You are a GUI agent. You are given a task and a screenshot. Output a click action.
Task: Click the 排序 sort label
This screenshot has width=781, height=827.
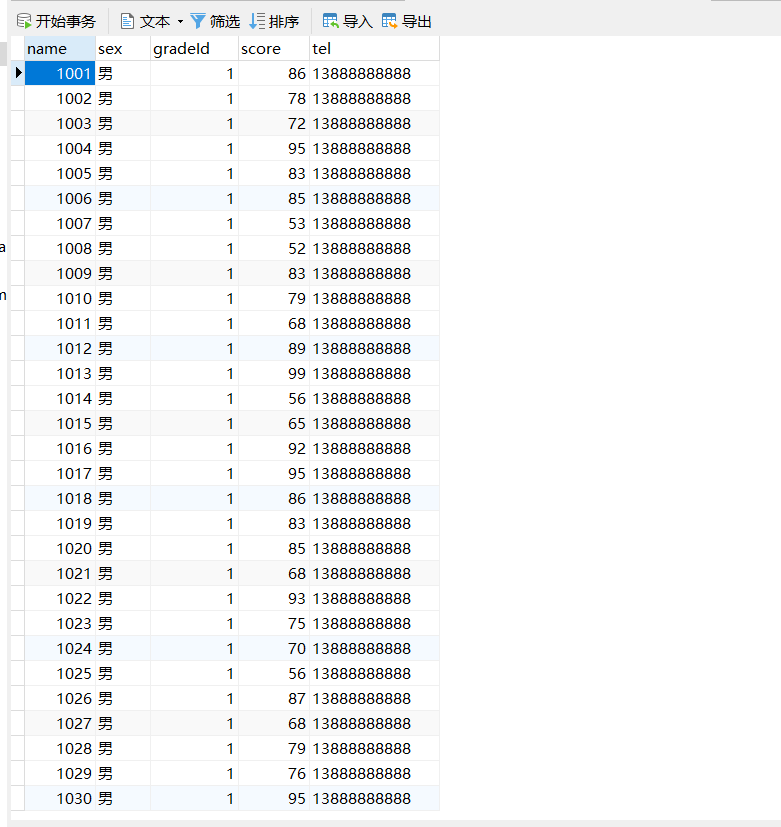click(284, 22)
